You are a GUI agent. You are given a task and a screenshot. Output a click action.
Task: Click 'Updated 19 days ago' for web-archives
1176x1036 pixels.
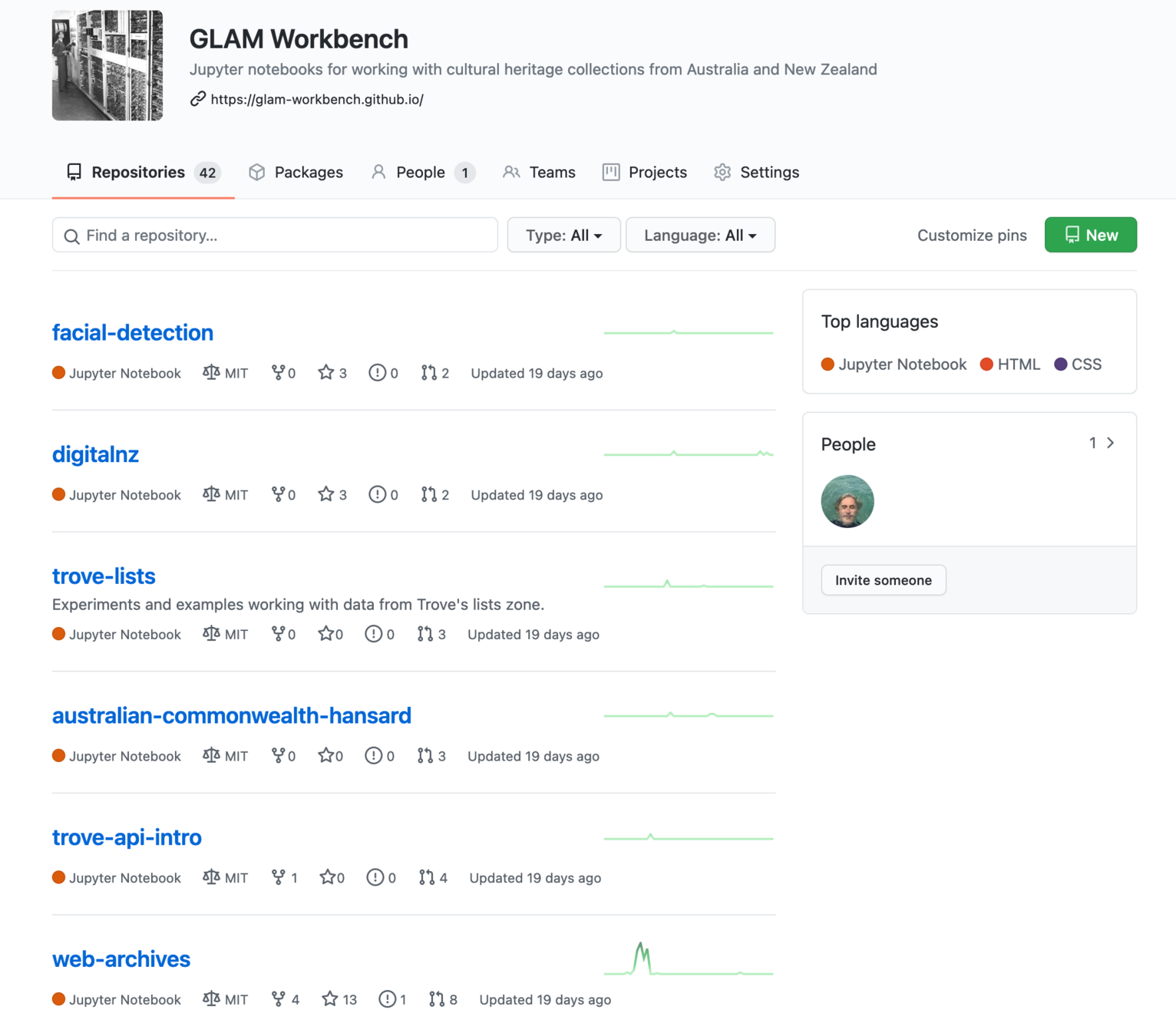[545, 999]
